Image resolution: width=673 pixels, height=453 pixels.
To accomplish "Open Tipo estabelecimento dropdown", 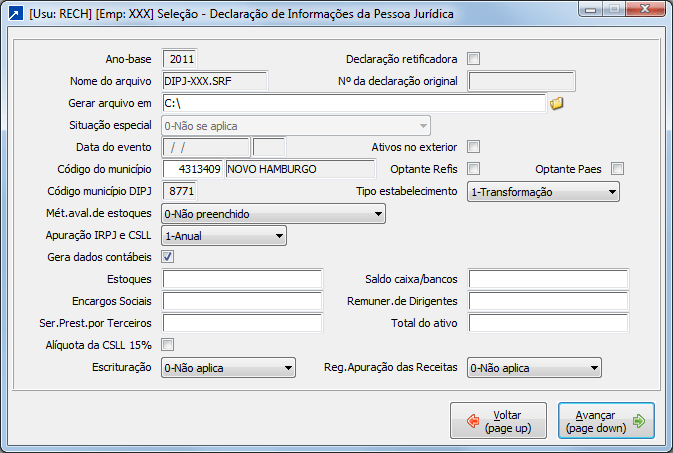I will pos(543,192).
